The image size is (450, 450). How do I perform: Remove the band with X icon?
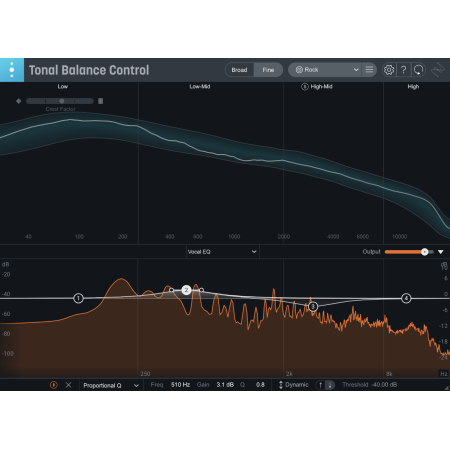coord(68,385)
